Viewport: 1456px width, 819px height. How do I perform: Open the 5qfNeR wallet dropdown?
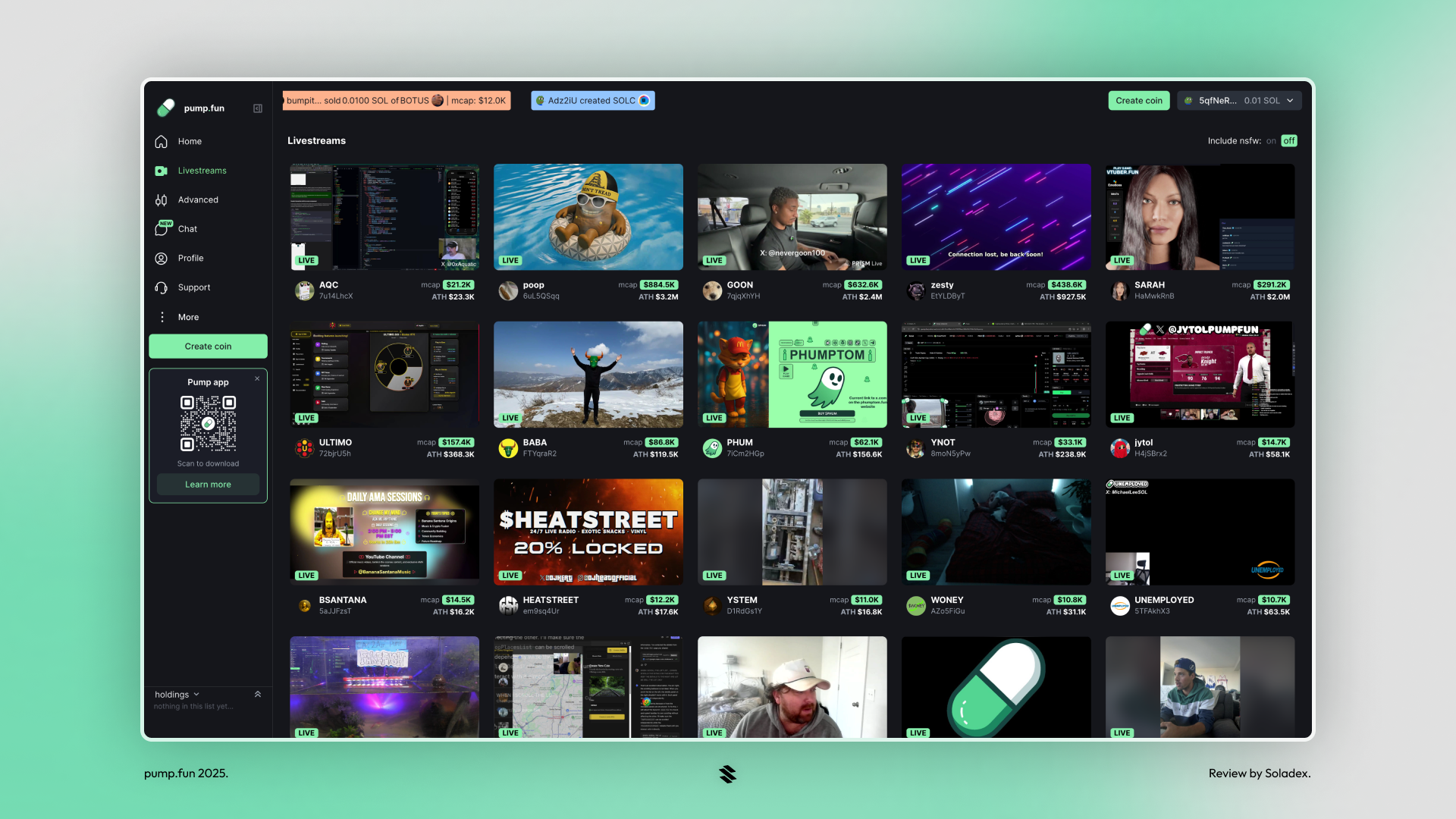click(x=1239, y=101)
